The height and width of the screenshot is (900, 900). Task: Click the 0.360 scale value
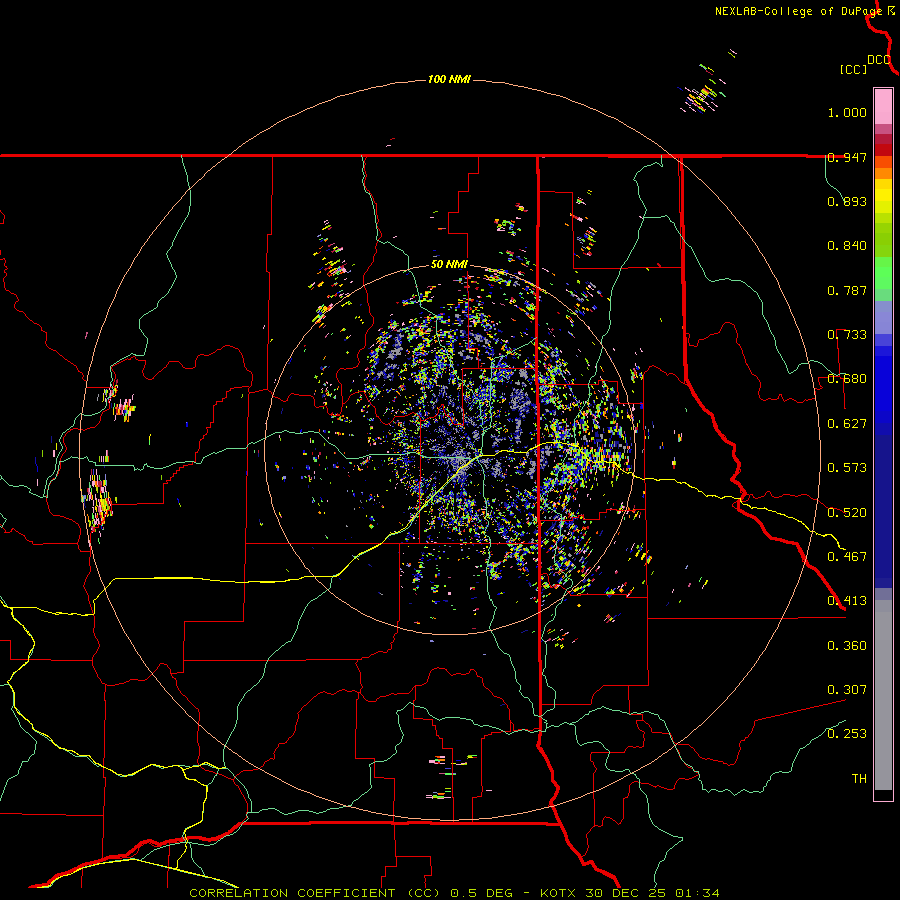[x=847, y=646]
